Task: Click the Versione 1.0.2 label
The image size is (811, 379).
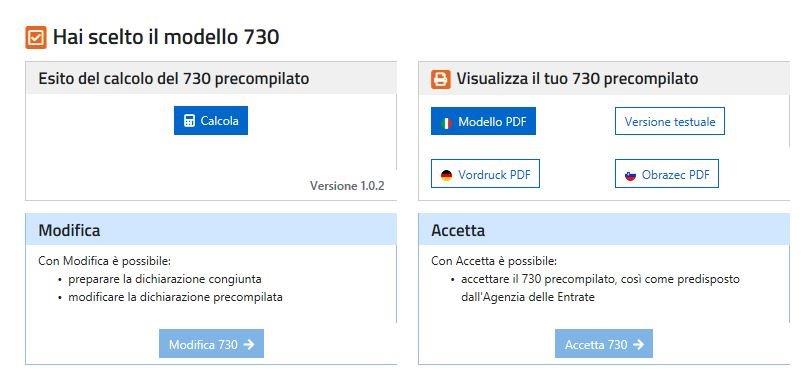Action: tap(347, 186)
